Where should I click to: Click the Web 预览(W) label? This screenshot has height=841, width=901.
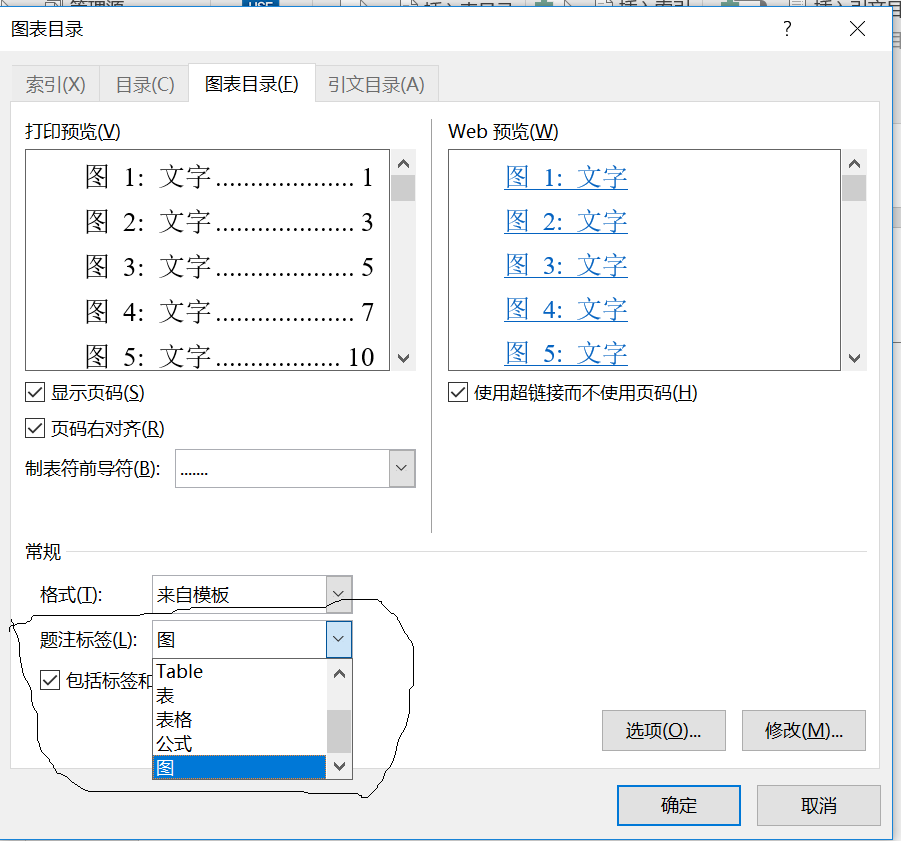pos(503,132)
